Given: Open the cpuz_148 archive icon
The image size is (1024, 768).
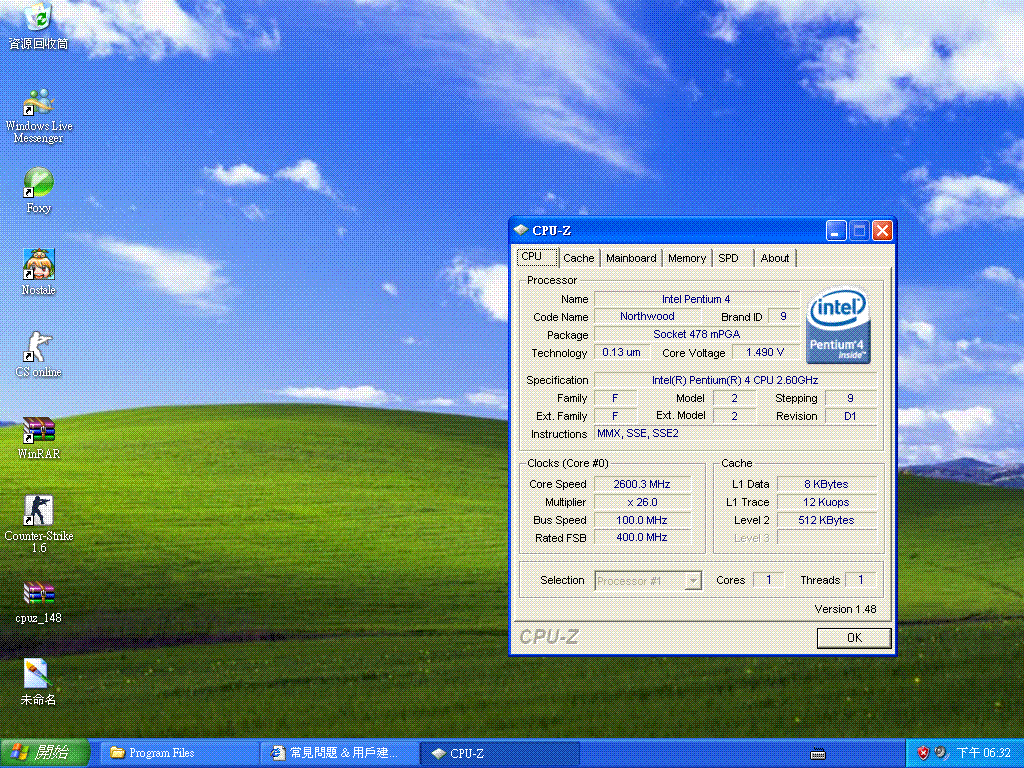Looking at the screenshot, I should 38,594.
